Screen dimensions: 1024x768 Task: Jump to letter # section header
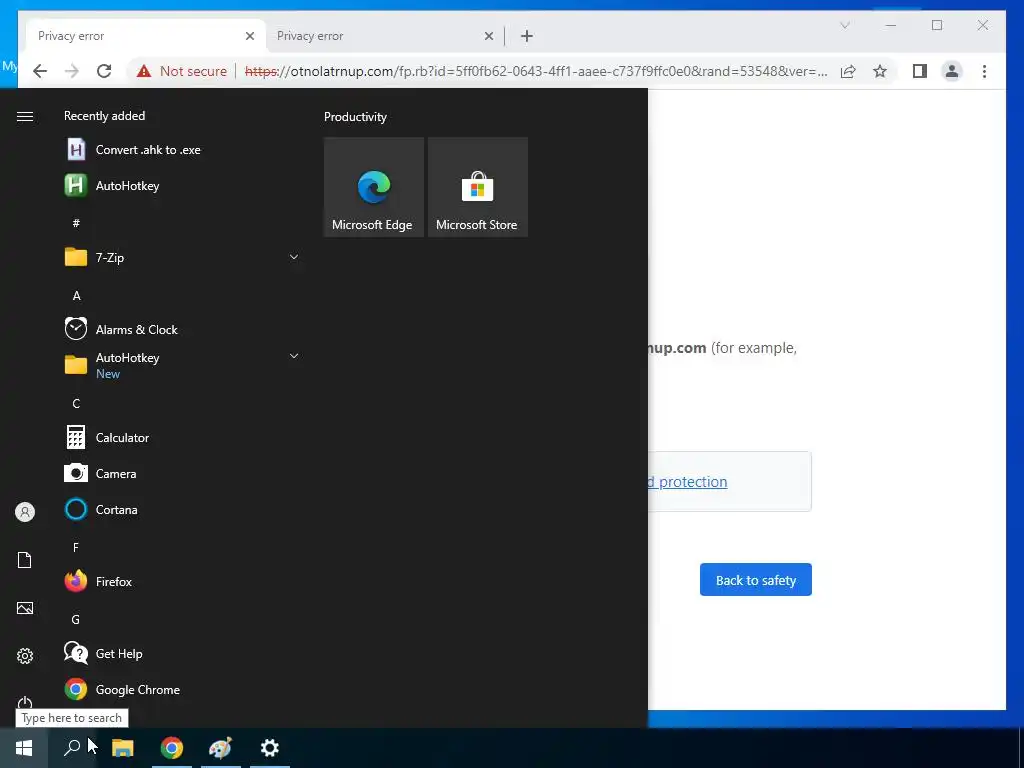point(76,223)
